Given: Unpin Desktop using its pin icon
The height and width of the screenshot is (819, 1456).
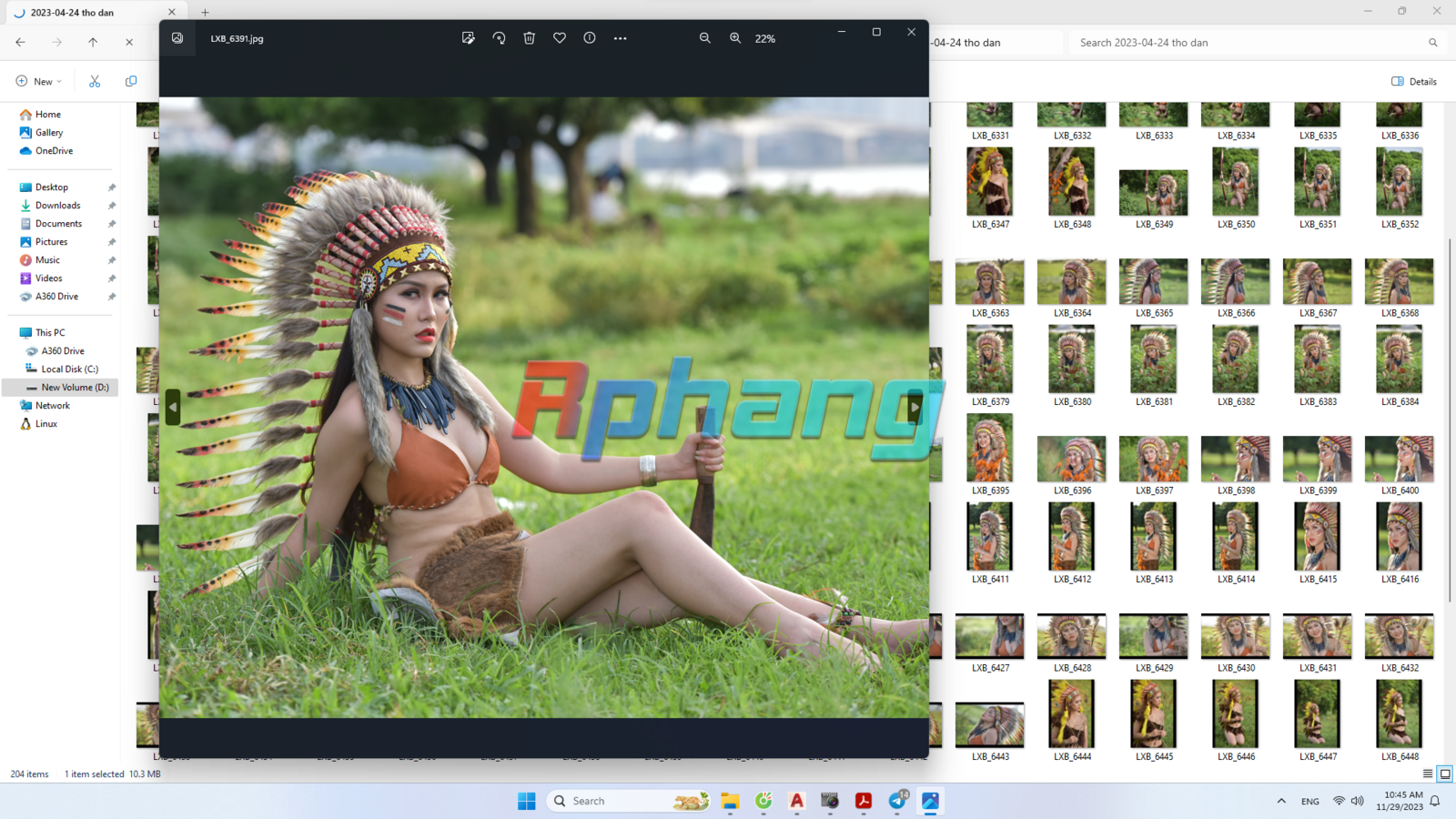Looking at the screenshot, I should pyautogui.click(x=112, y=187).
